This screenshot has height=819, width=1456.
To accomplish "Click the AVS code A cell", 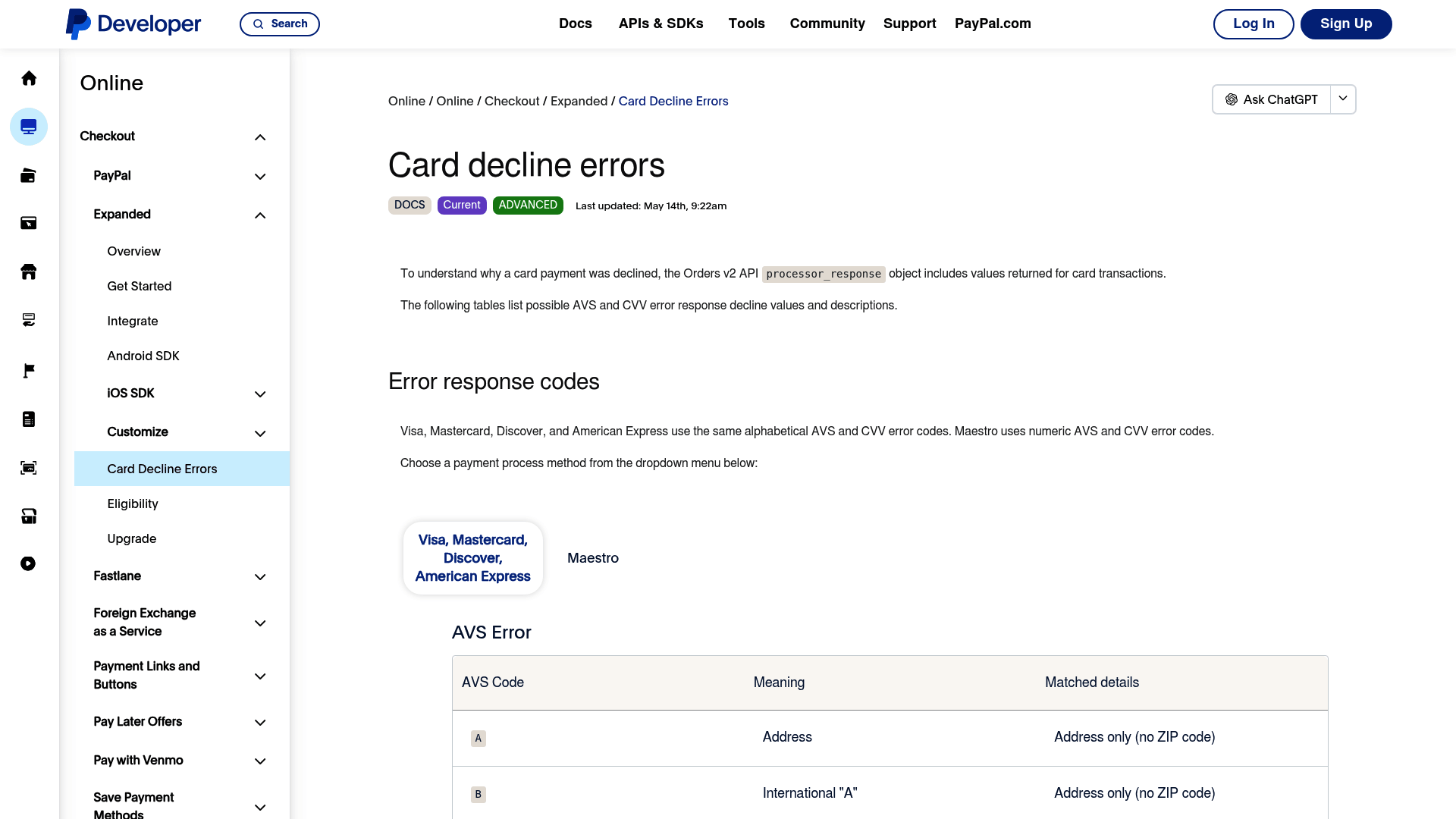I will tap(479, 739).
